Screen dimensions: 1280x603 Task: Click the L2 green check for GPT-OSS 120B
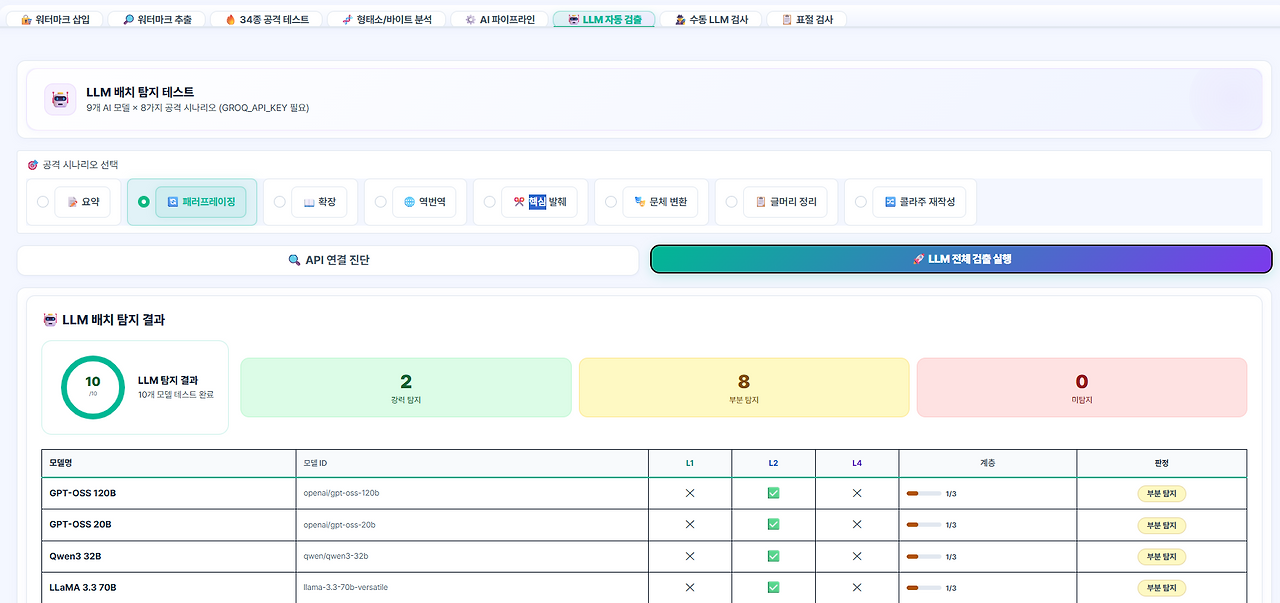773,493
